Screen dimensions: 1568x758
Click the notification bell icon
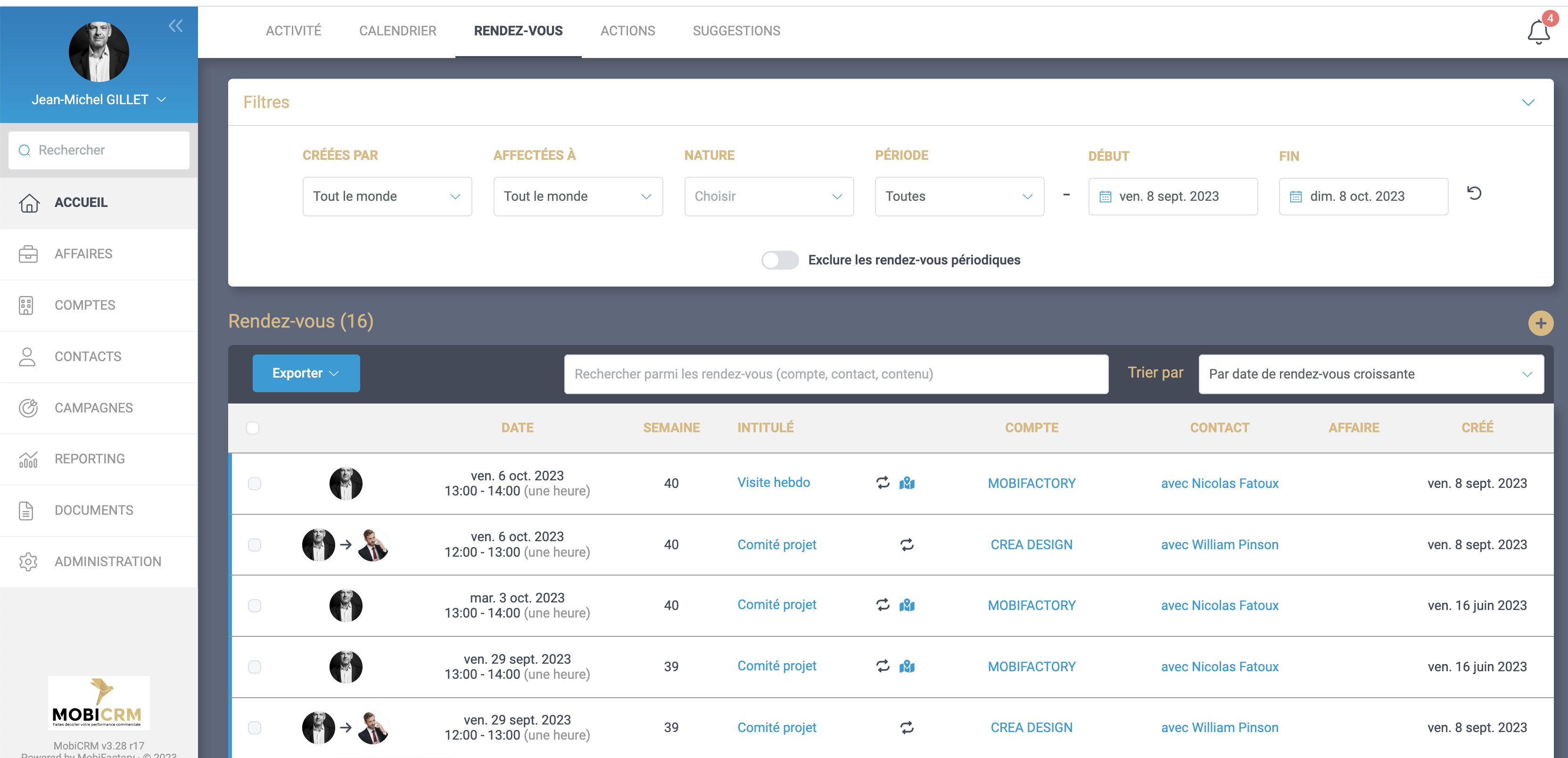[x=1537, y=32]
